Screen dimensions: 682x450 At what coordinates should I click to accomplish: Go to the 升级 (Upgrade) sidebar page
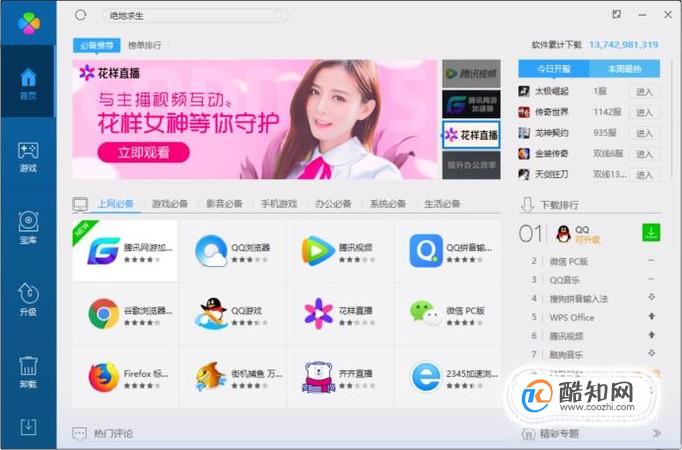(27, 297)
